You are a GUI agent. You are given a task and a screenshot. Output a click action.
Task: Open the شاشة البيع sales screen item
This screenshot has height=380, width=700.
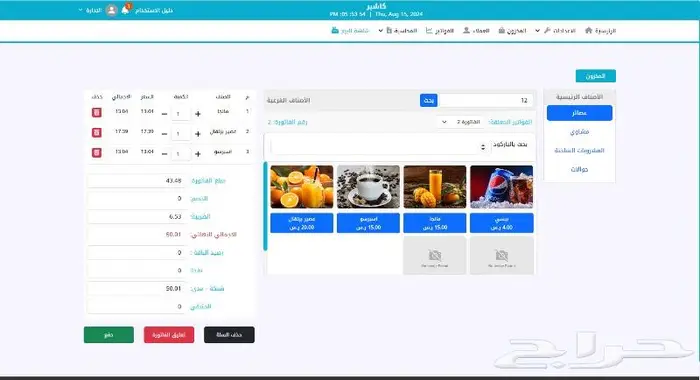(x=350, y=30)
